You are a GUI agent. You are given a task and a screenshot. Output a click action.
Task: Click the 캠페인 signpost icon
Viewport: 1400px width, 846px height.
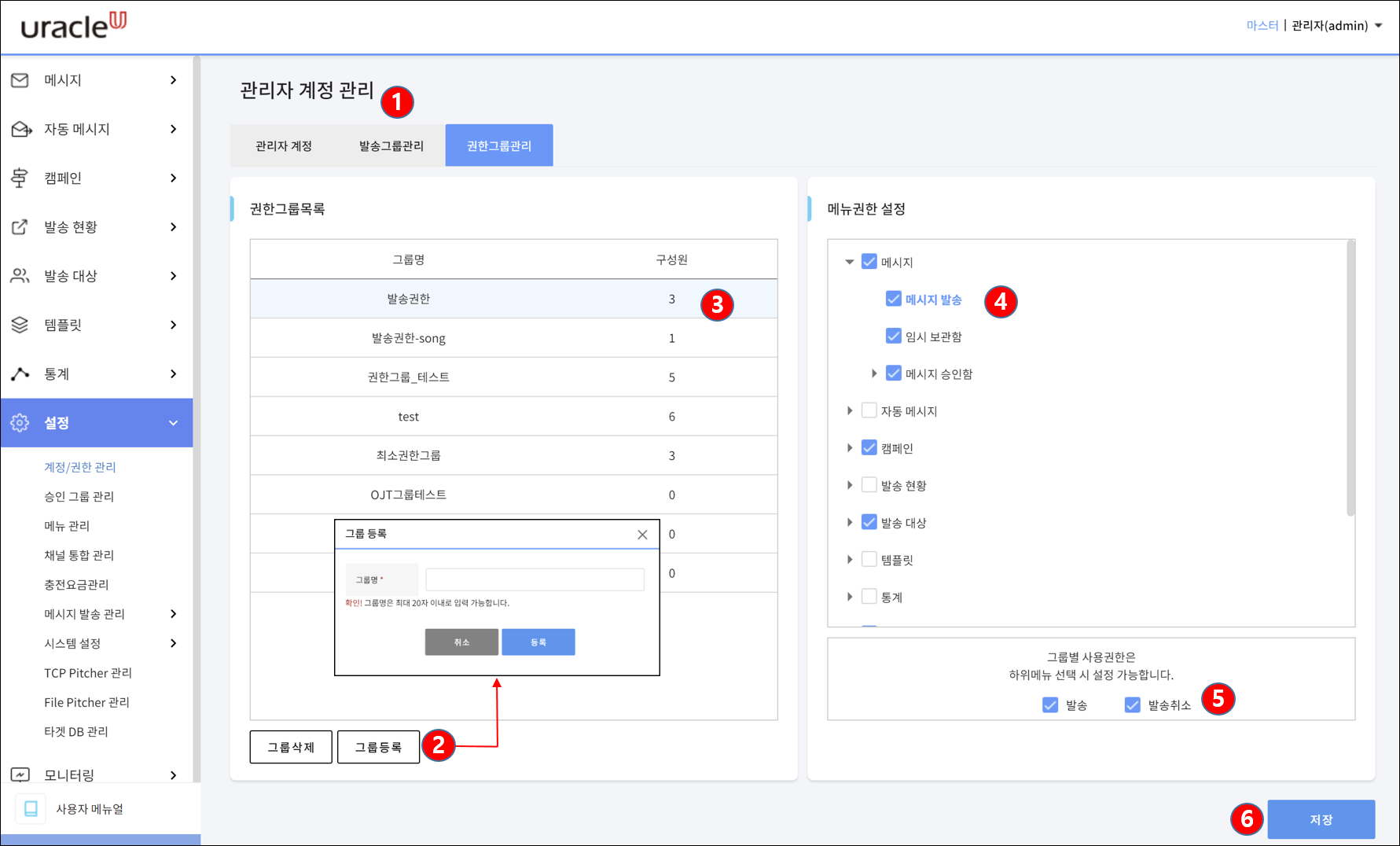(x=20, y=178)
